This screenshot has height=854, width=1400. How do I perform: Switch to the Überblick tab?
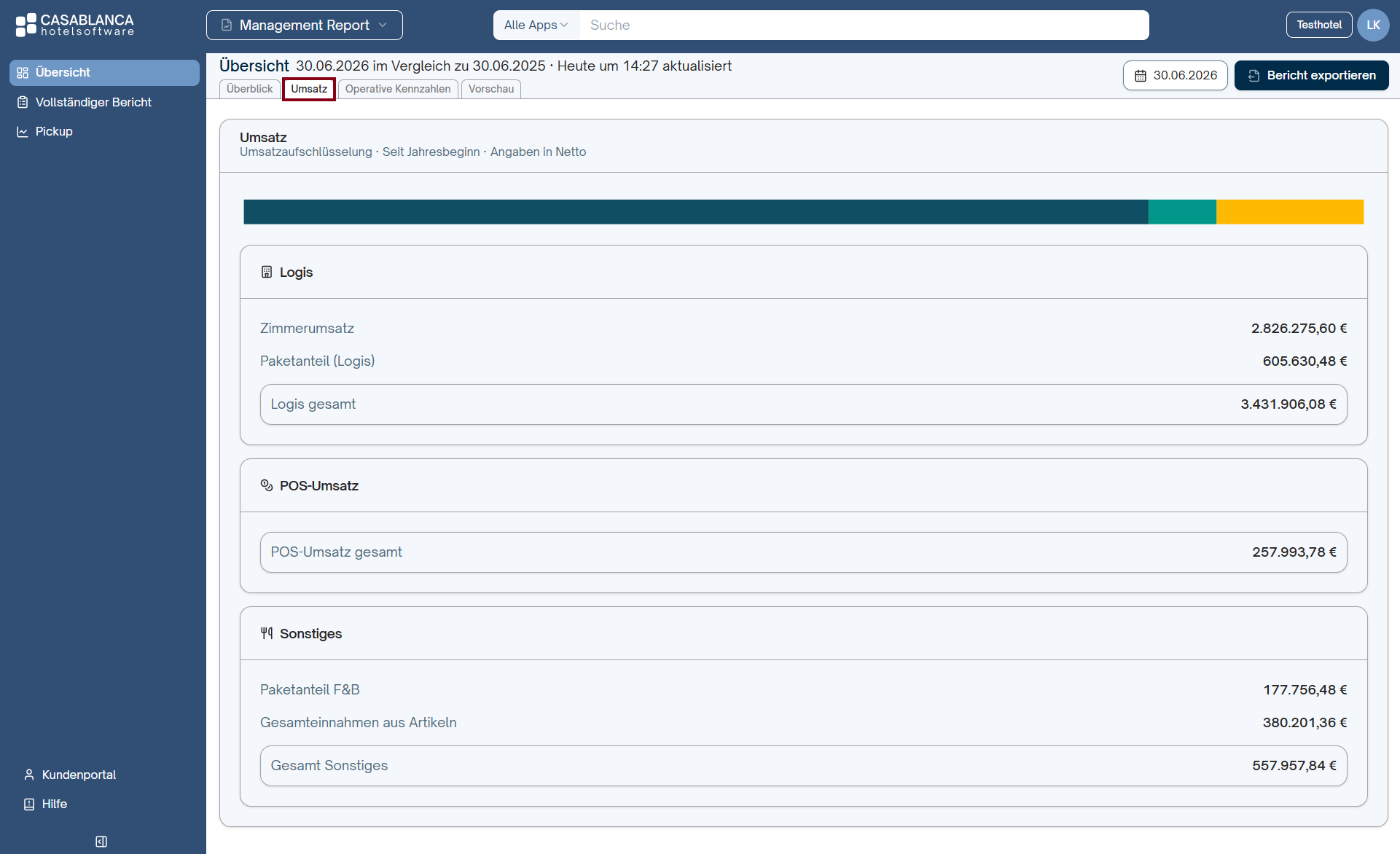point(249,89)
